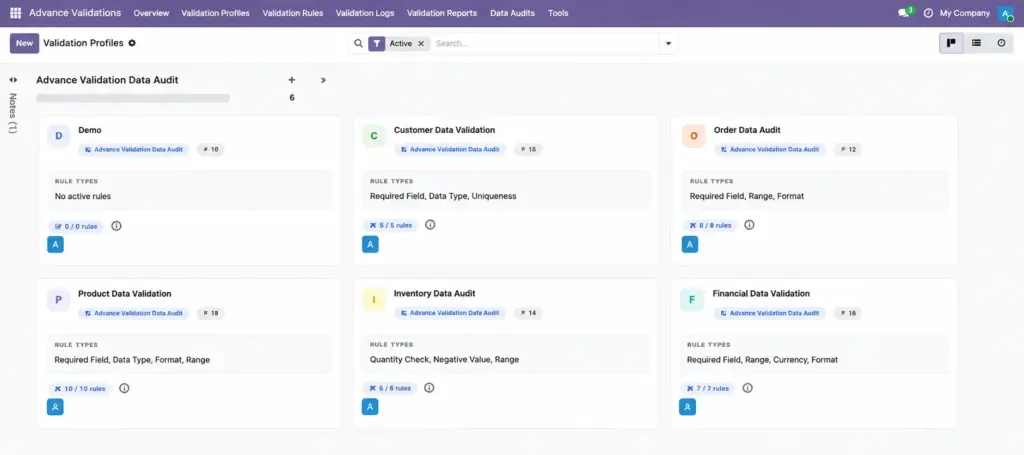Click info icon on Financial Data Validation
The height and width of the screenshot is (455, 1024).
pyautogui.click(x=748, y=388)
